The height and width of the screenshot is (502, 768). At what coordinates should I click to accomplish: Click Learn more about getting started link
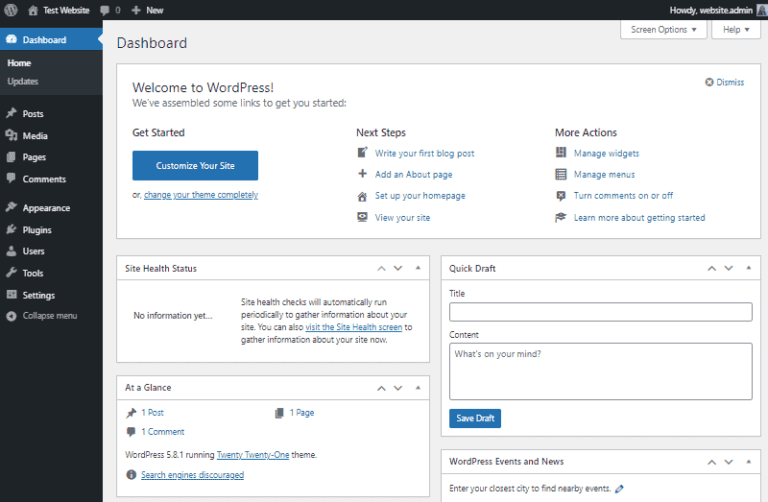[x=640, y=217]
